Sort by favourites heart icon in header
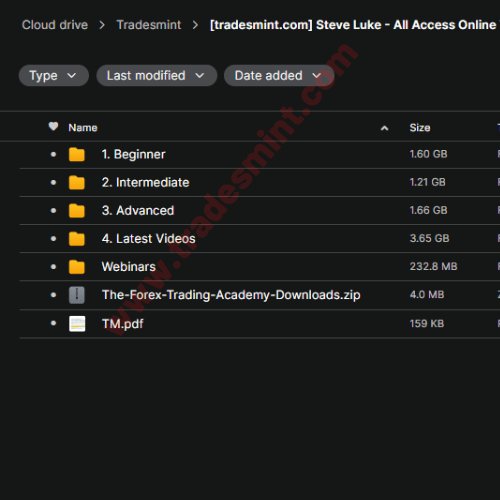500x500 pixels. 53,127
